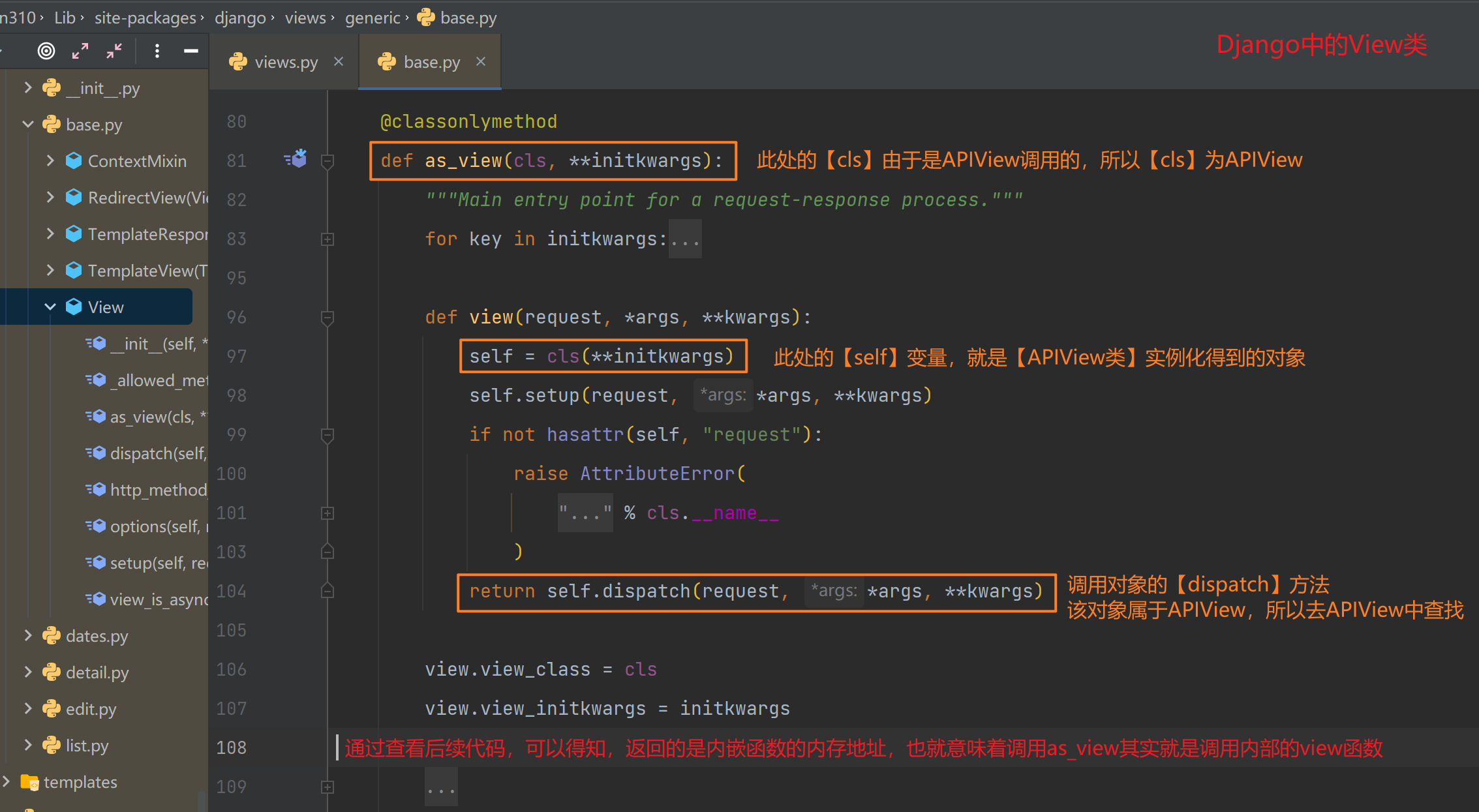Select the View class in the tree
Image resolution: width=1479 pixels, height=812 pixels.
106,307
